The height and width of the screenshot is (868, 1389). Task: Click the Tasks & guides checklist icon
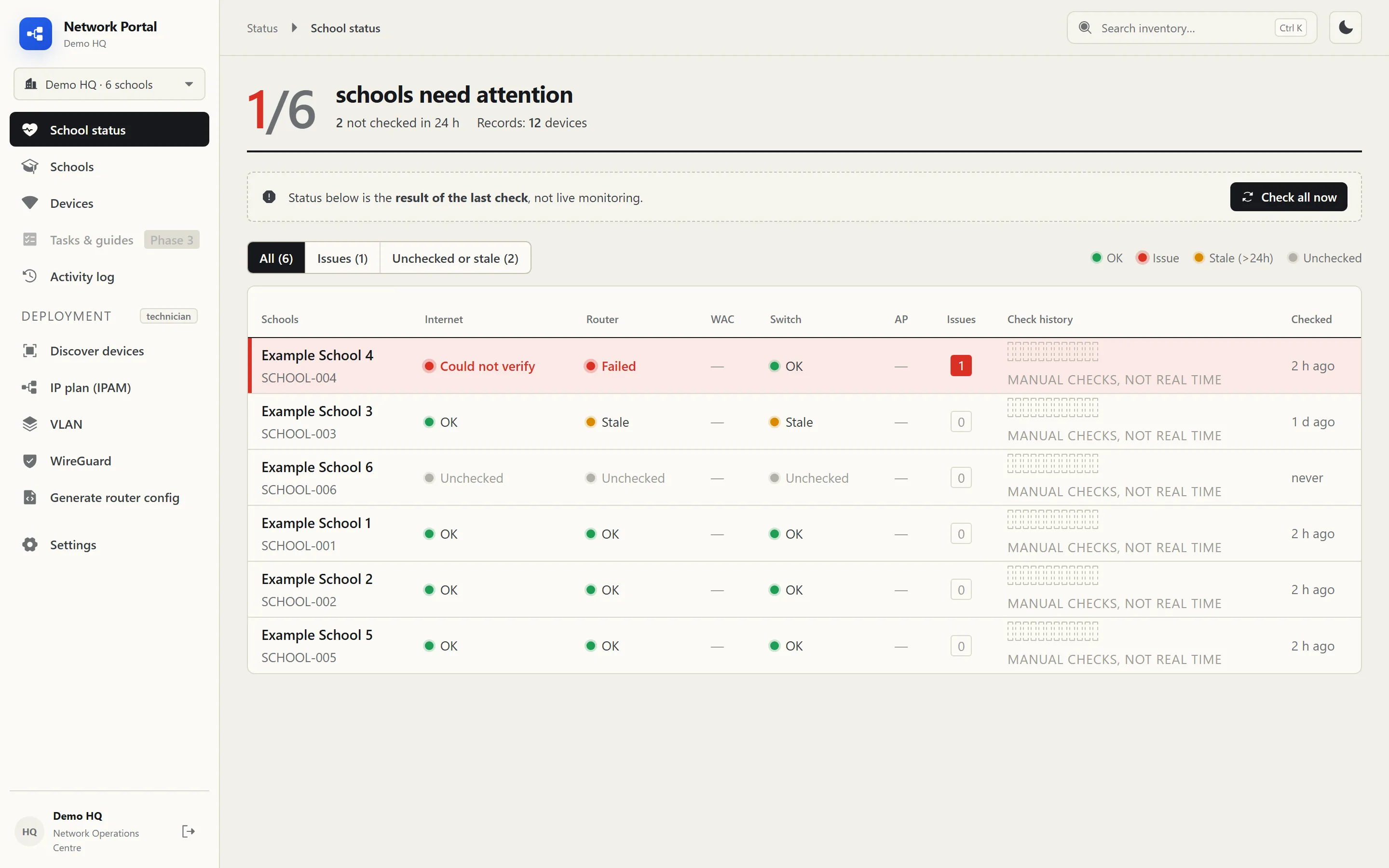(x=30, y=239)
